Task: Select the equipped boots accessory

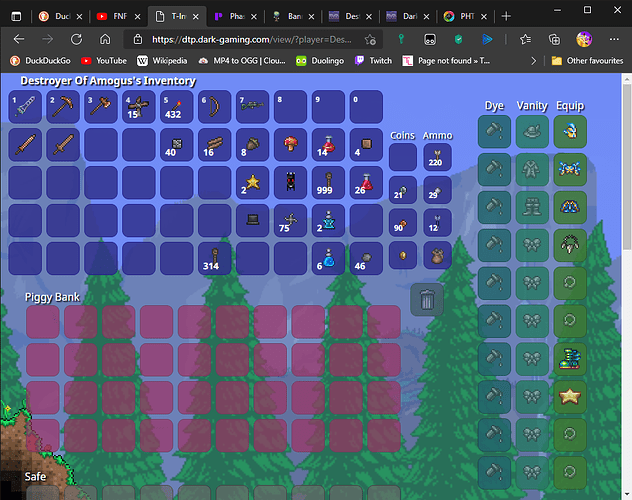Action: pos(570,359)
